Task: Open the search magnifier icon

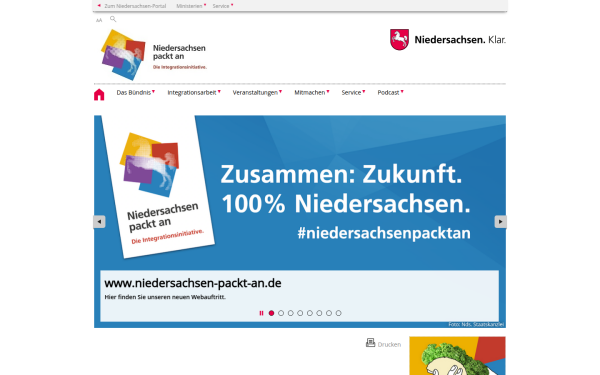Action: [x=113, y=19]
